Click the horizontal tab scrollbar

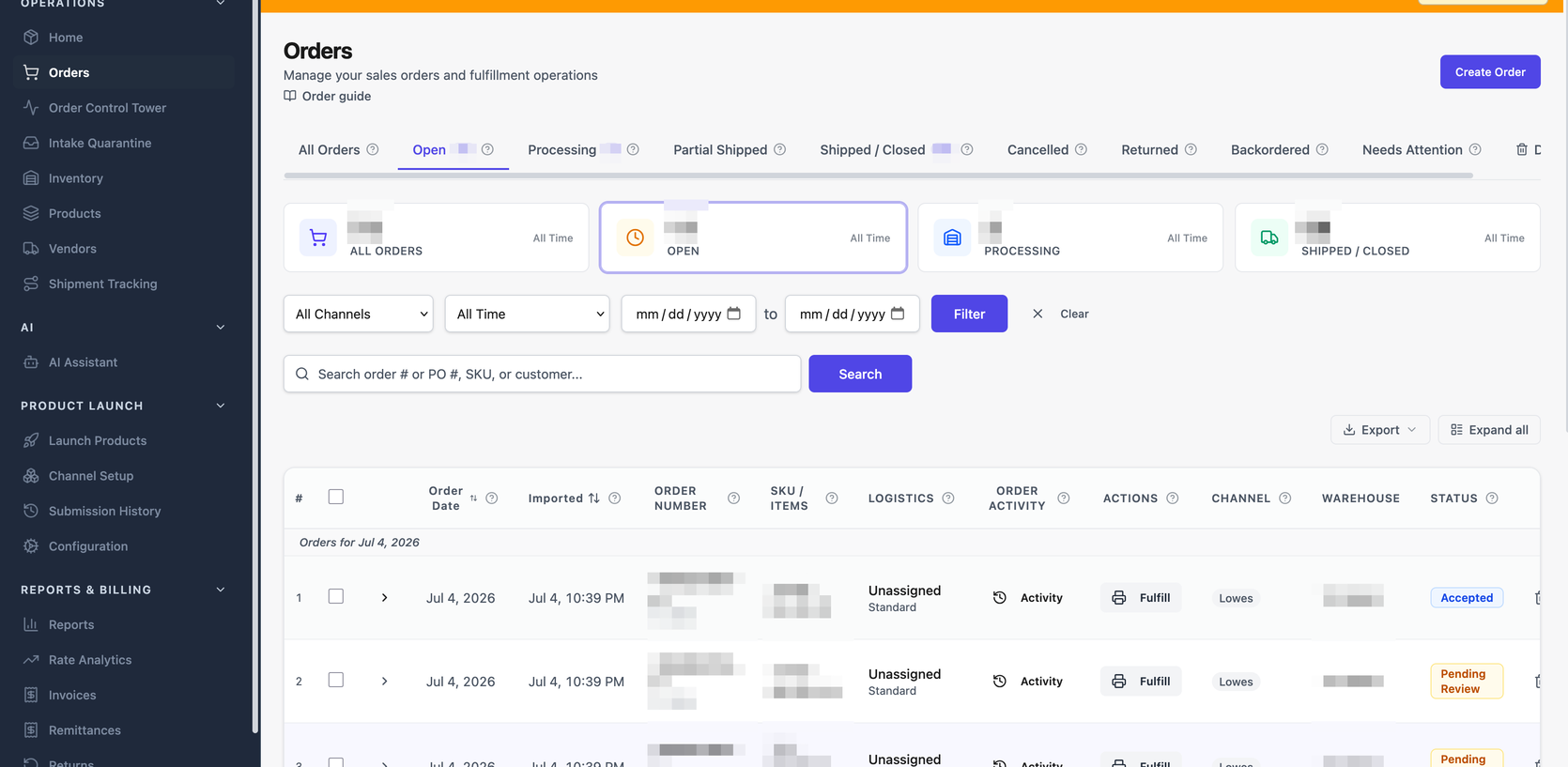[878, 176]
